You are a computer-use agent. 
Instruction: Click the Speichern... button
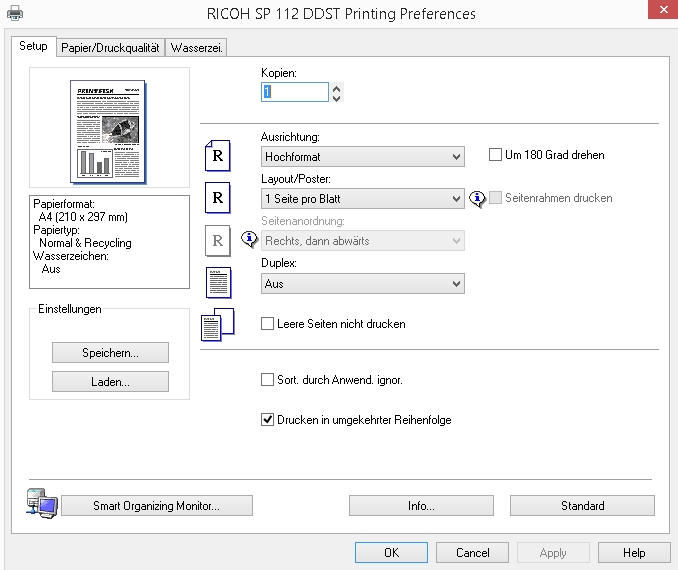pyautogui.click(x=110, y=352)
